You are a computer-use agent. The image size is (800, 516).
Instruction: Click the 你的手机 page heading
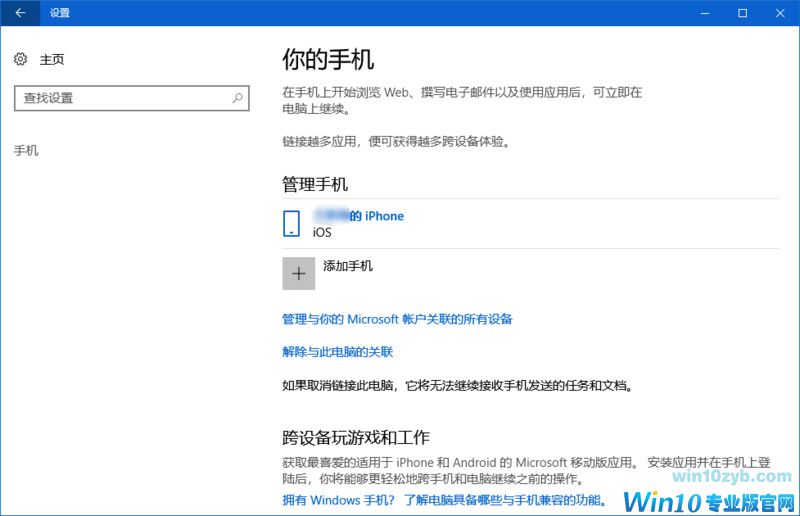point(328,60)
